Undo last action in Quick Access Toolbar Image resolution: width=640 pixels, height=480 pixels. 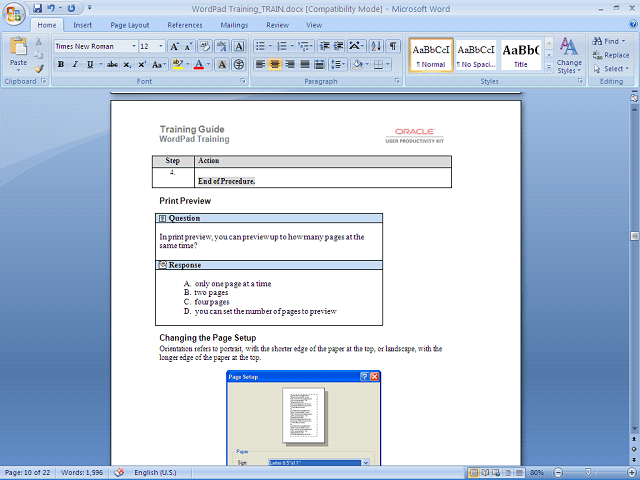tap(51, 8)
